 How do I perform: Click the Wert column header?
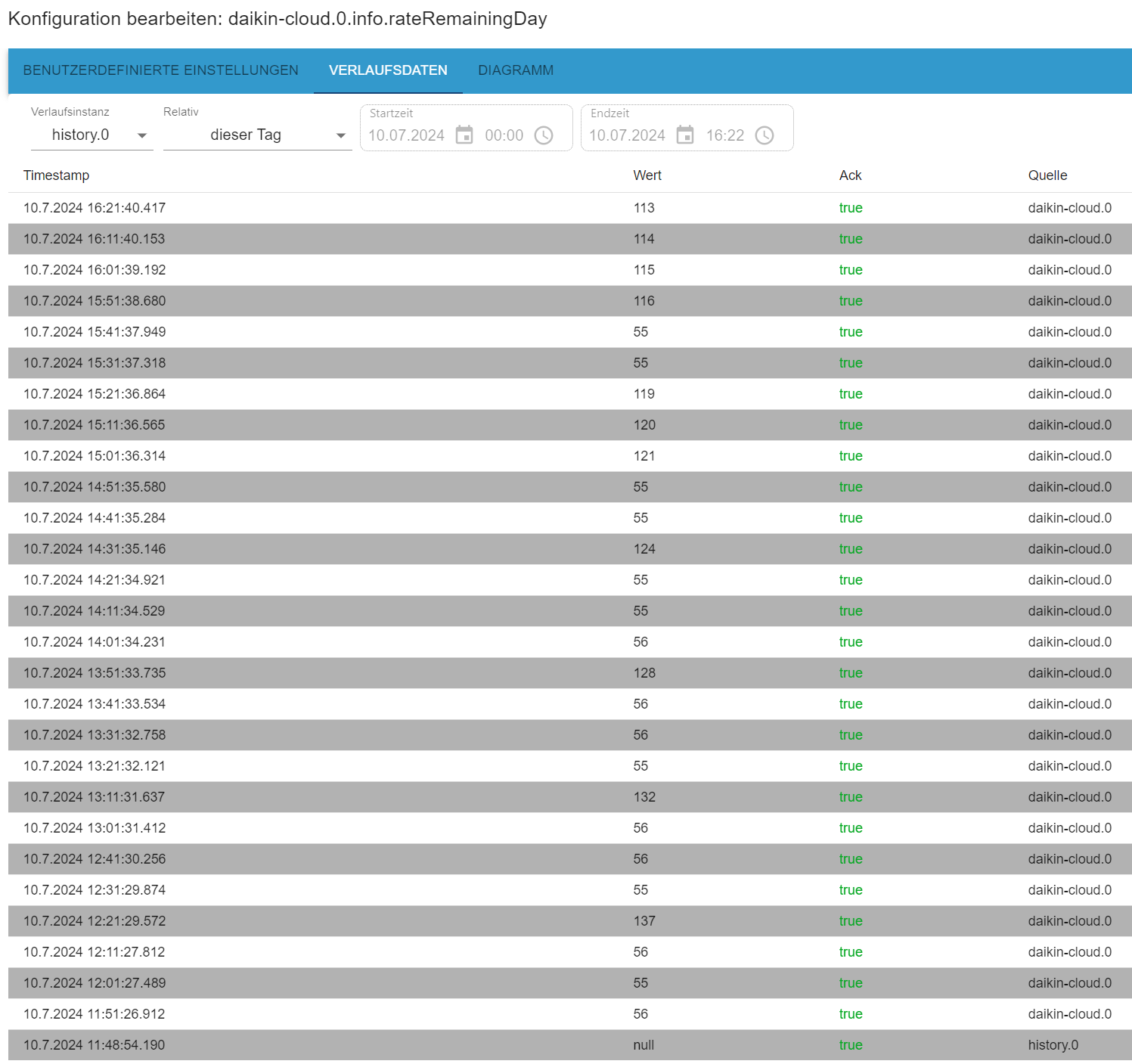(x=647, y=175)
